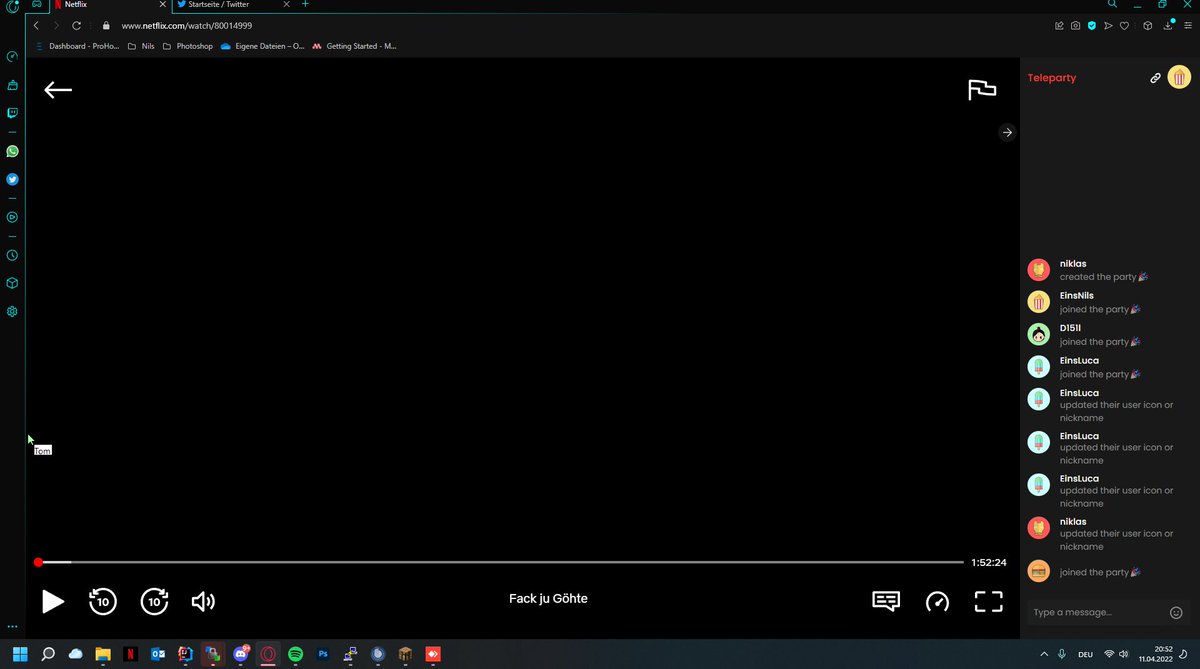Switch to the Netflix tab
The width and height of the screenshot is (1200, 669).
click(x=75, y=4)
